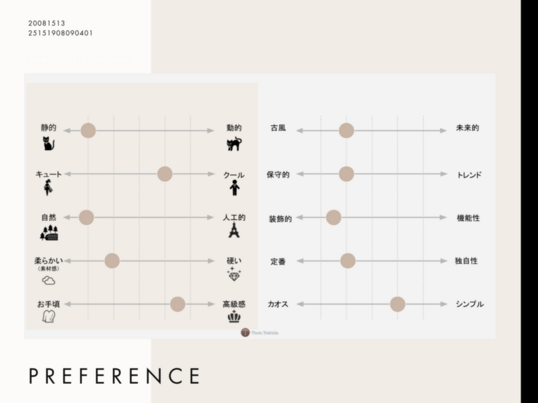Click the 独自性 label

(x=466, y=261)
